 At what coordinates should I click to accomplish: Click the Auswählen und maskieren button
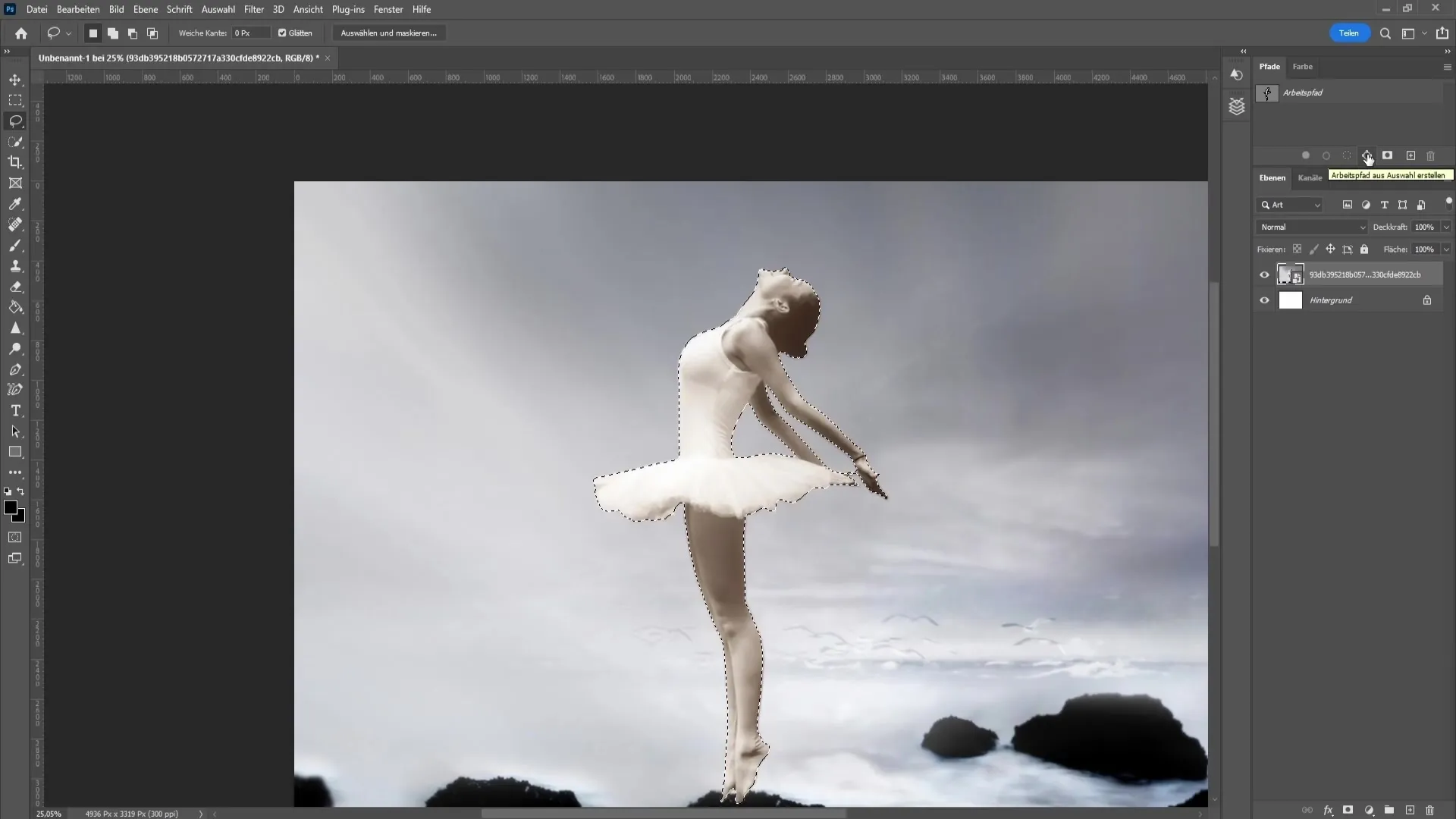[x=389, y=33]
